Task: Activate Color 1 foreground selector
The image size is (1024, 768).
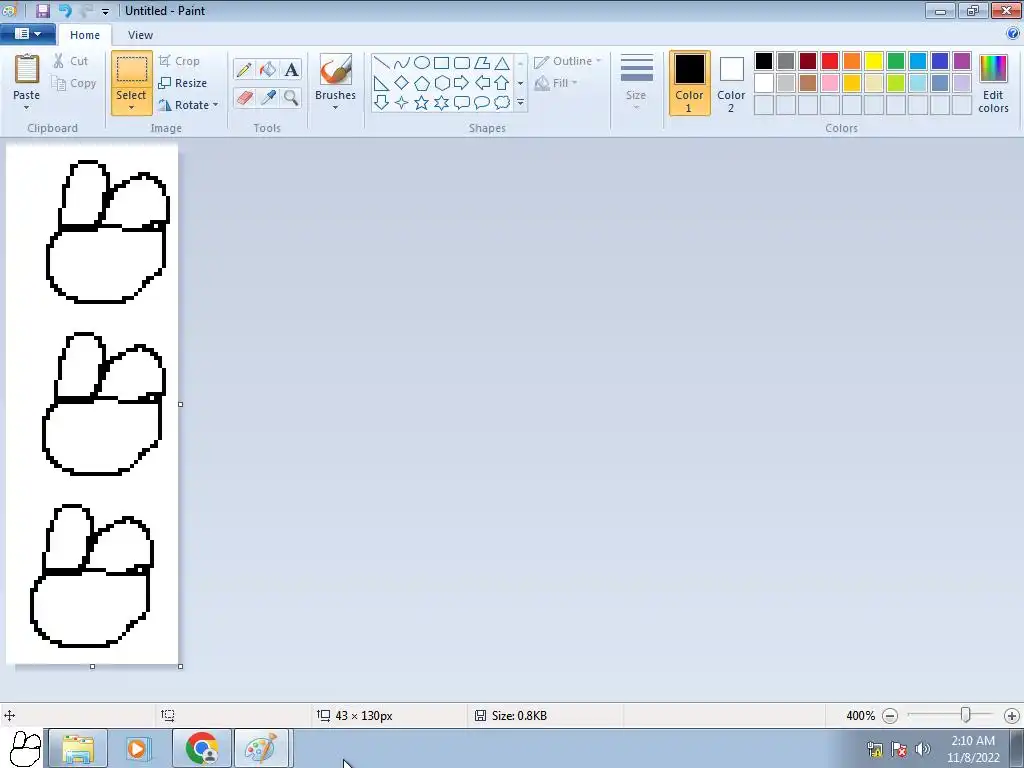Action: pos(690,83)
